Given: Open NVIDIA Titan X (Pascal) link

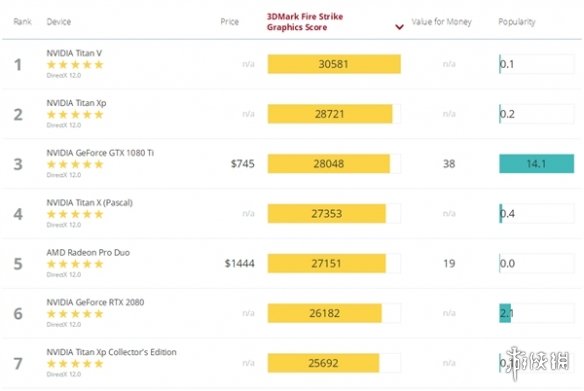Looking at the screenshot, I should [89, 203].
